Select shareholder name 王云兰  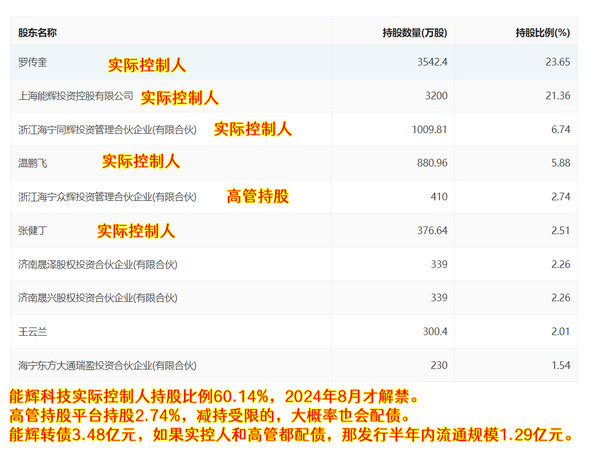33,332
